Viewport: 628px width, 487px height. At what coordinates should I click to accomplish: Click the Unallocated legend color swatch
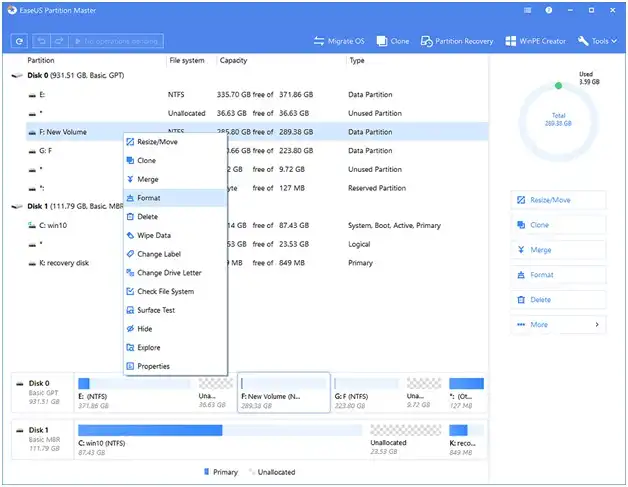[x=252, y=472]
